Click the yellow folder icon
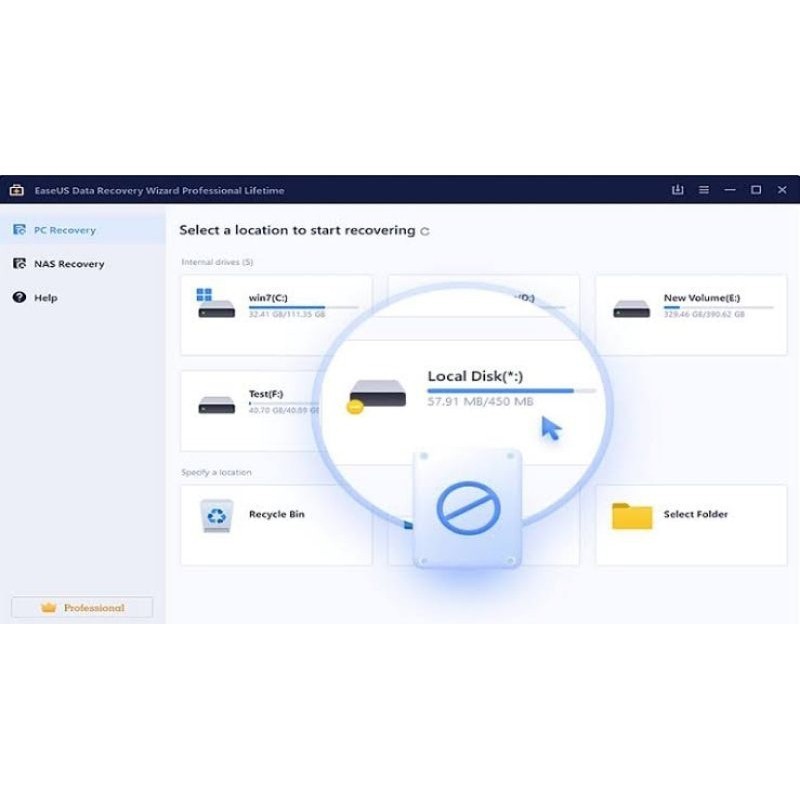Screen dimensions: 800x800 (x=632, y=516)
